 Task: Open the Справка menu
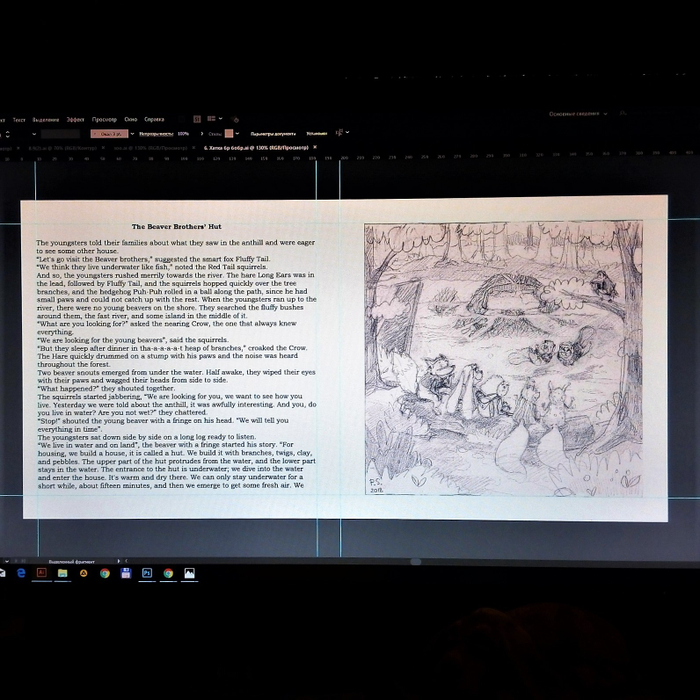pos(154,119)
